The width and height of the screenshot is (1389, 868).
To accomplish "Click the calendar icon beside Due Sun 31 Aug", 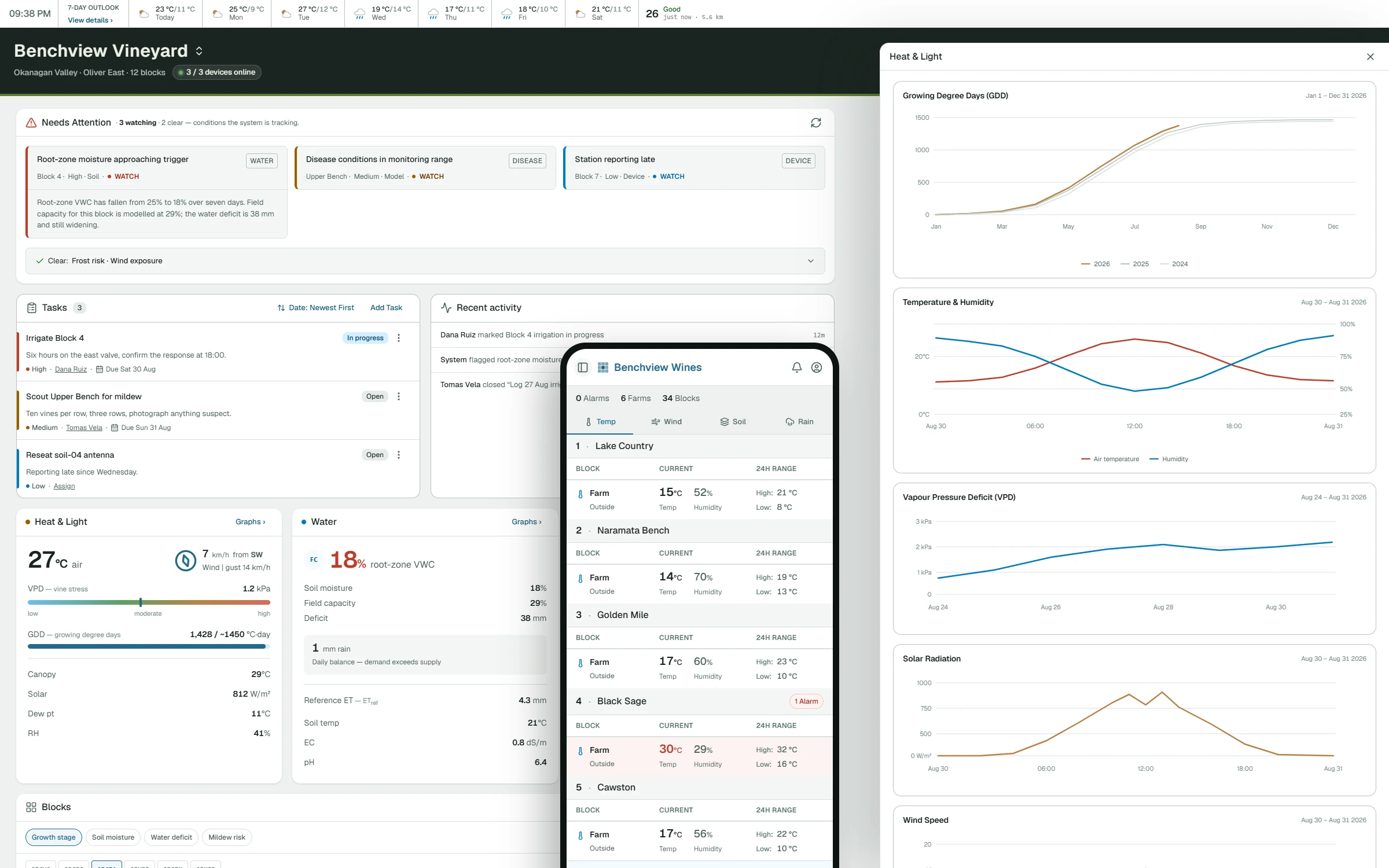I will point(115,428).
